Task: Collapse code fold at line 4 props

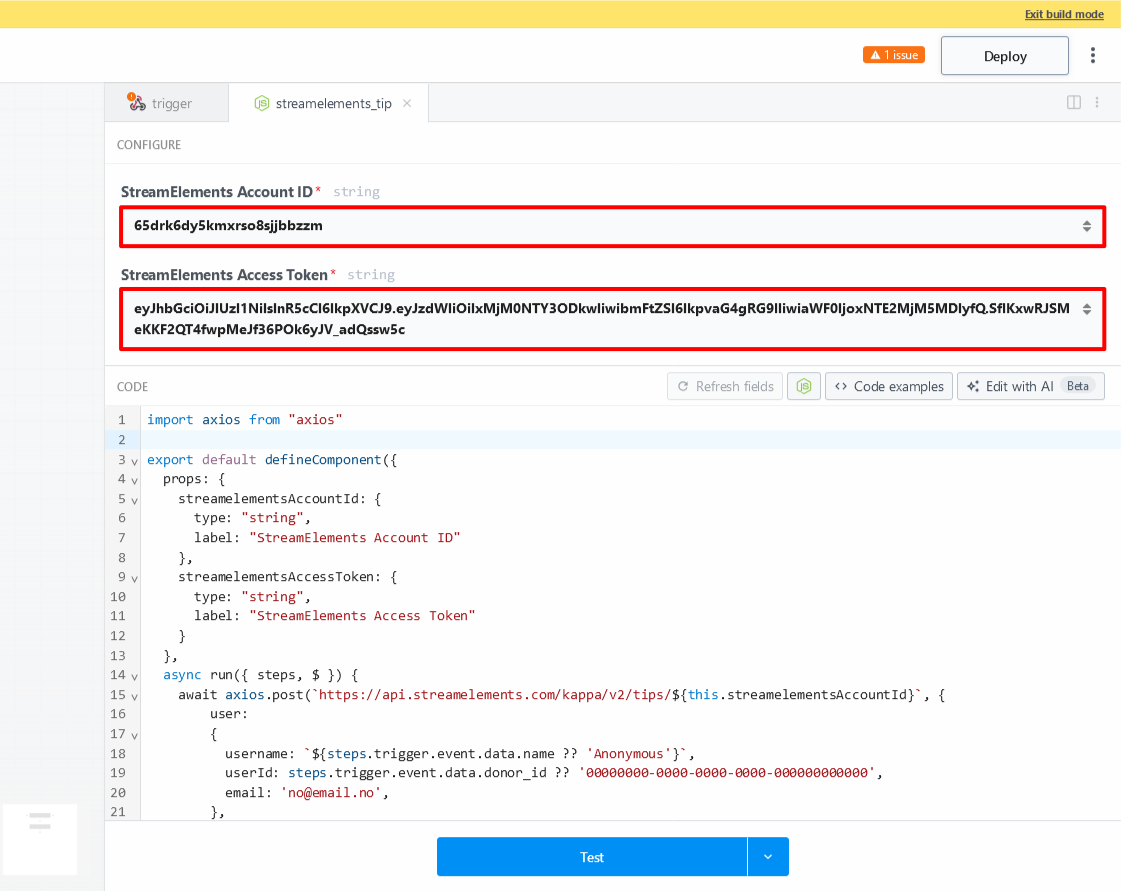Action: coord(134,481)
